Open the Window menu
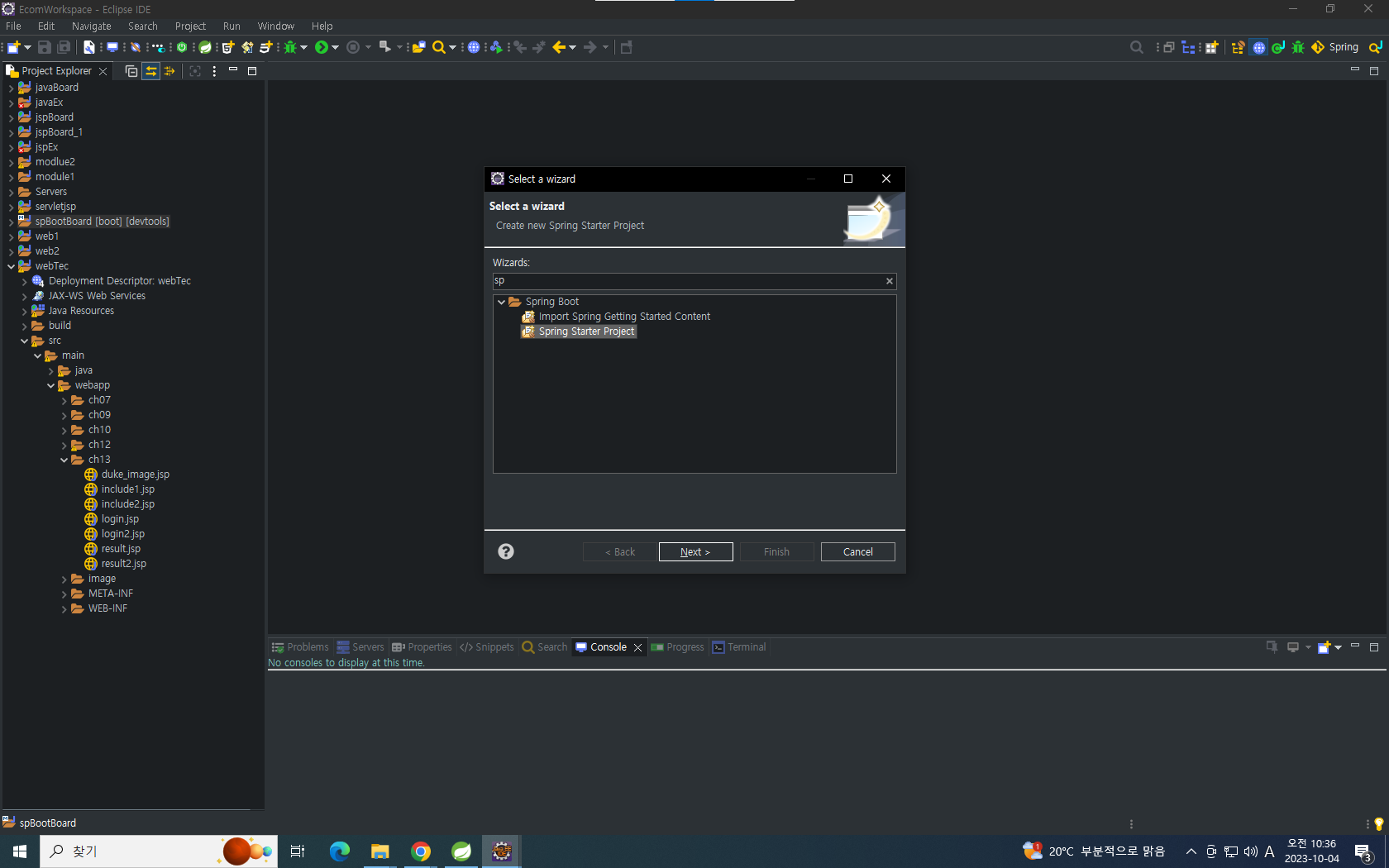 [x=275, y=26]
